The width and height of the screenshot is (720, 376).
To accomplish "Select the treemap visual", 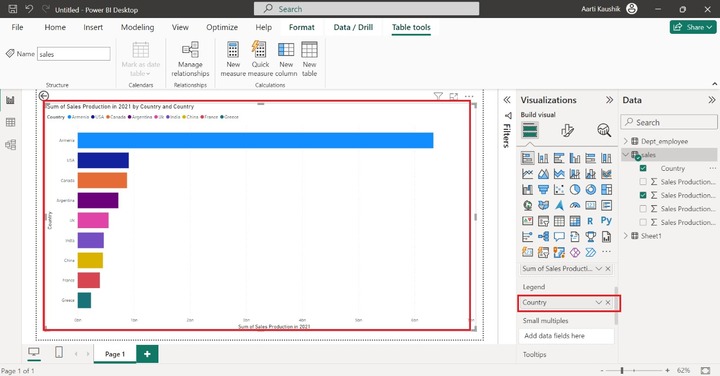I will pos(606,190).
